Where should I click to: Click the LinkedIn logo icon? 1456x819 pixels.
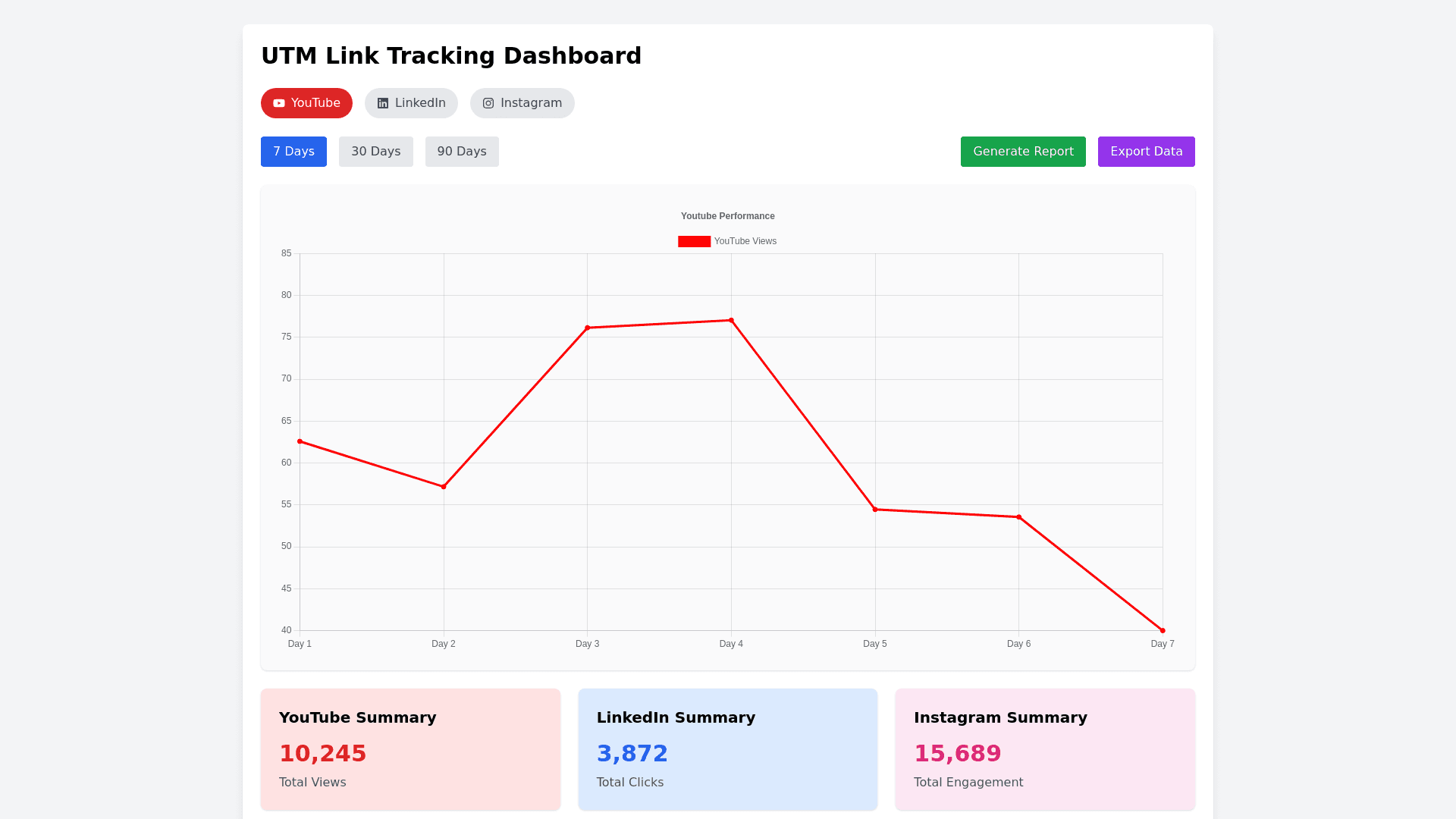(383, 103)
